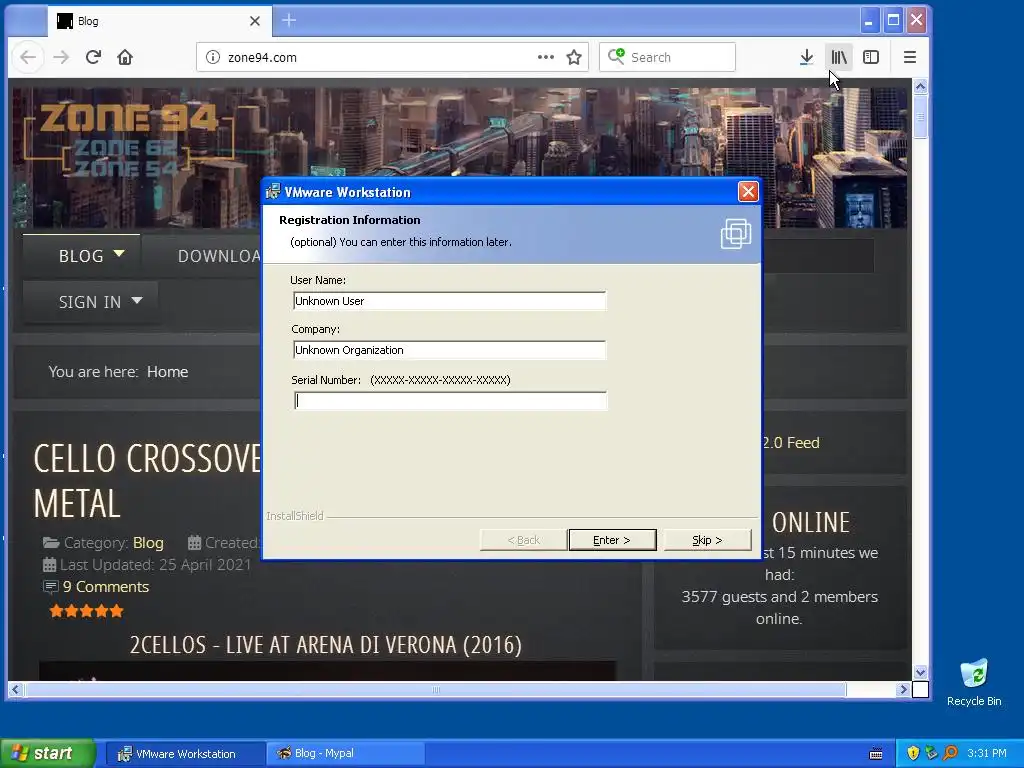Go back with the browser back arrow
The width and height of the screenshot is (1024, 768).
click(x=28, y=57)
